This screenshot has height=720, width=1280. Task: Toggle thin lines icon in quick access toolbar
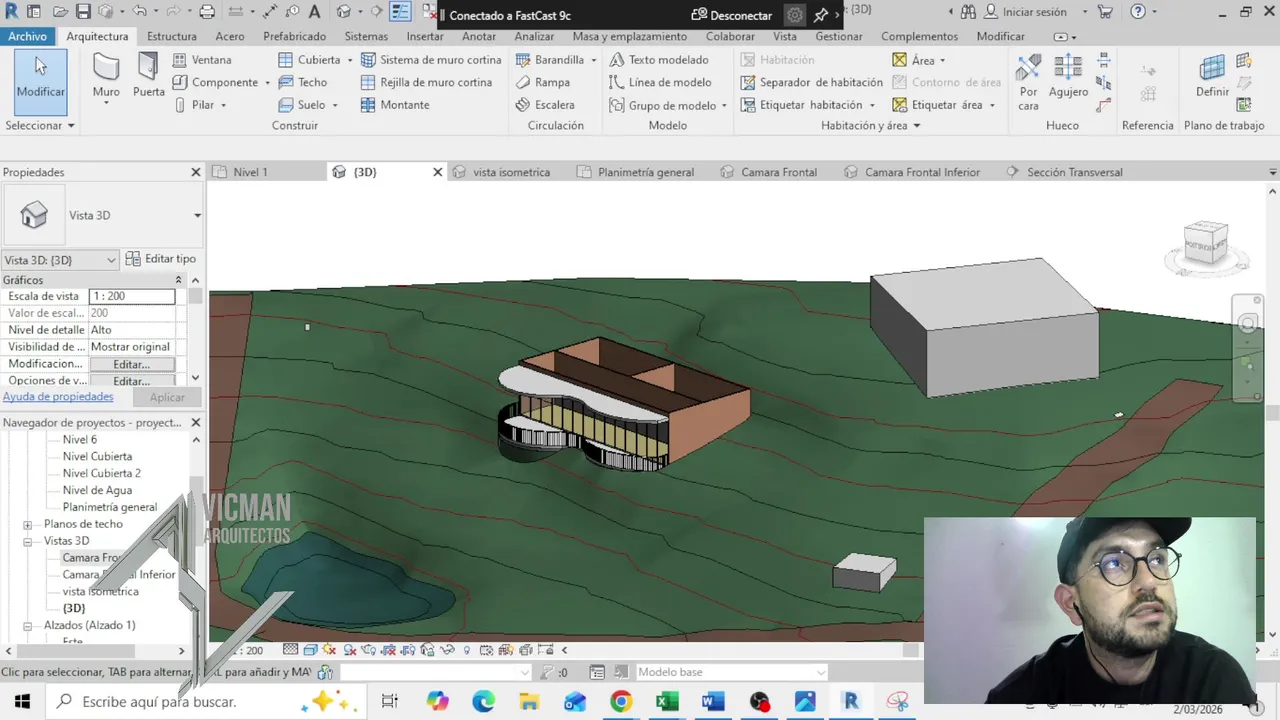coord(401,12)
